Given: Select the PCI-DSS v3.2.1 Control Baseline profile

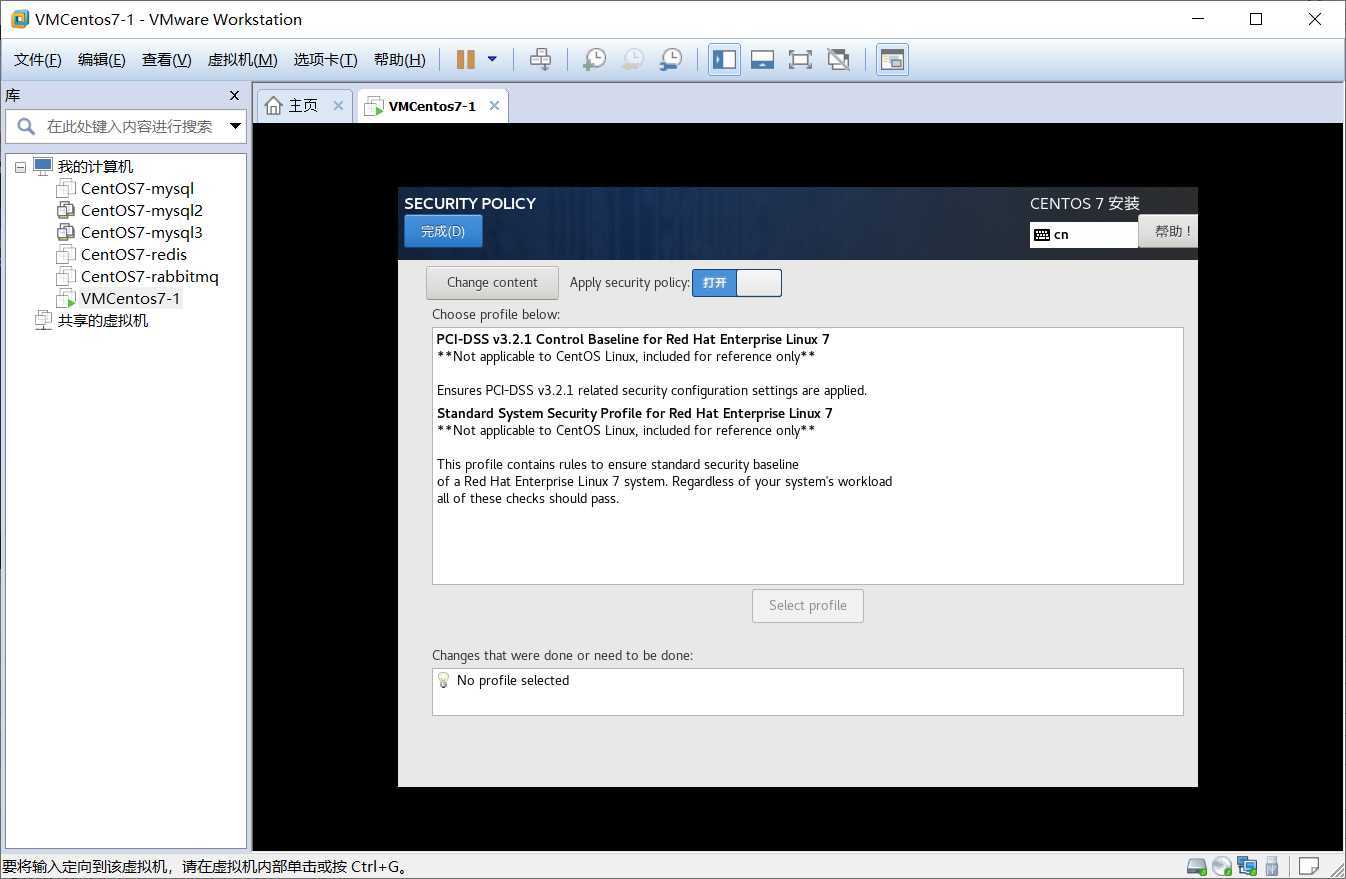Looking at the screenshot, I should pos(808,364).
